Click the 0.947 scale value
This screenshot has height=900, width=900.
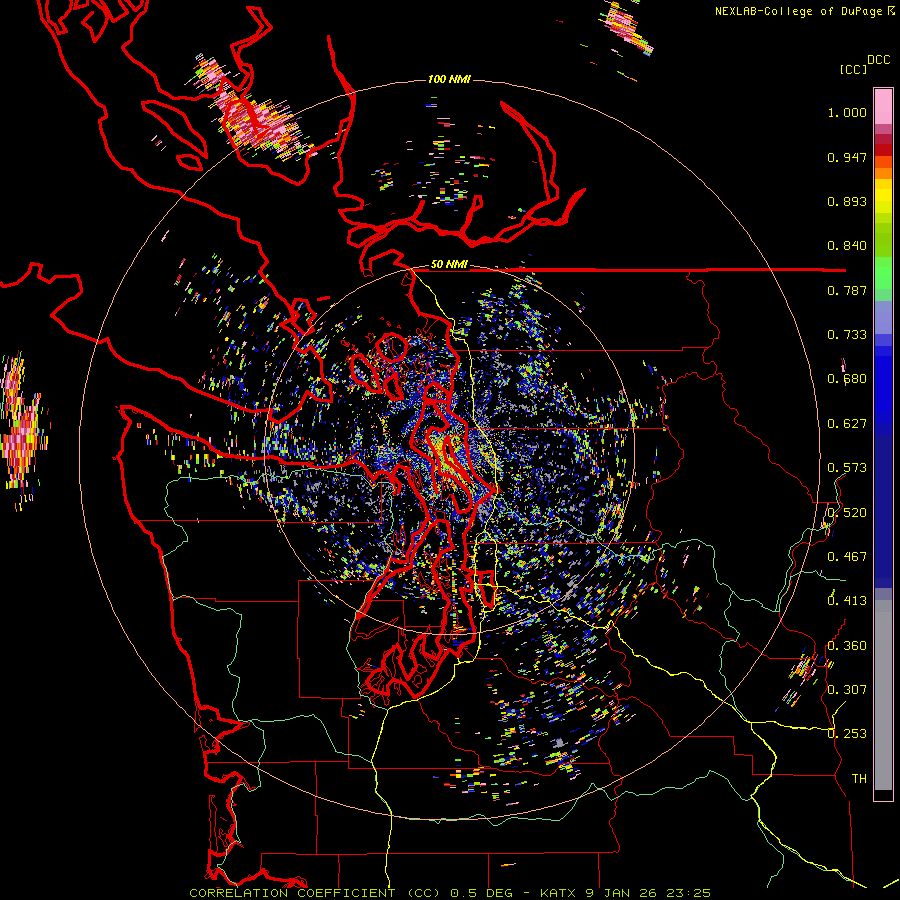847,157
